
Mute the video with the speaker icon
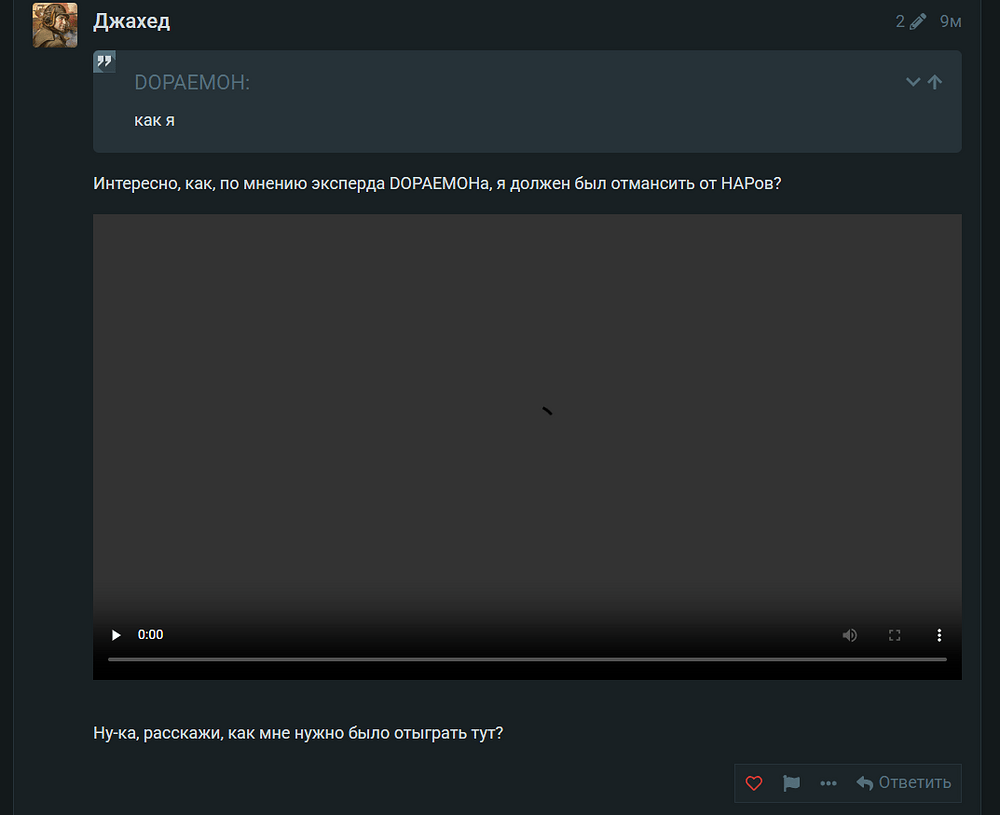tap(849, 635)
